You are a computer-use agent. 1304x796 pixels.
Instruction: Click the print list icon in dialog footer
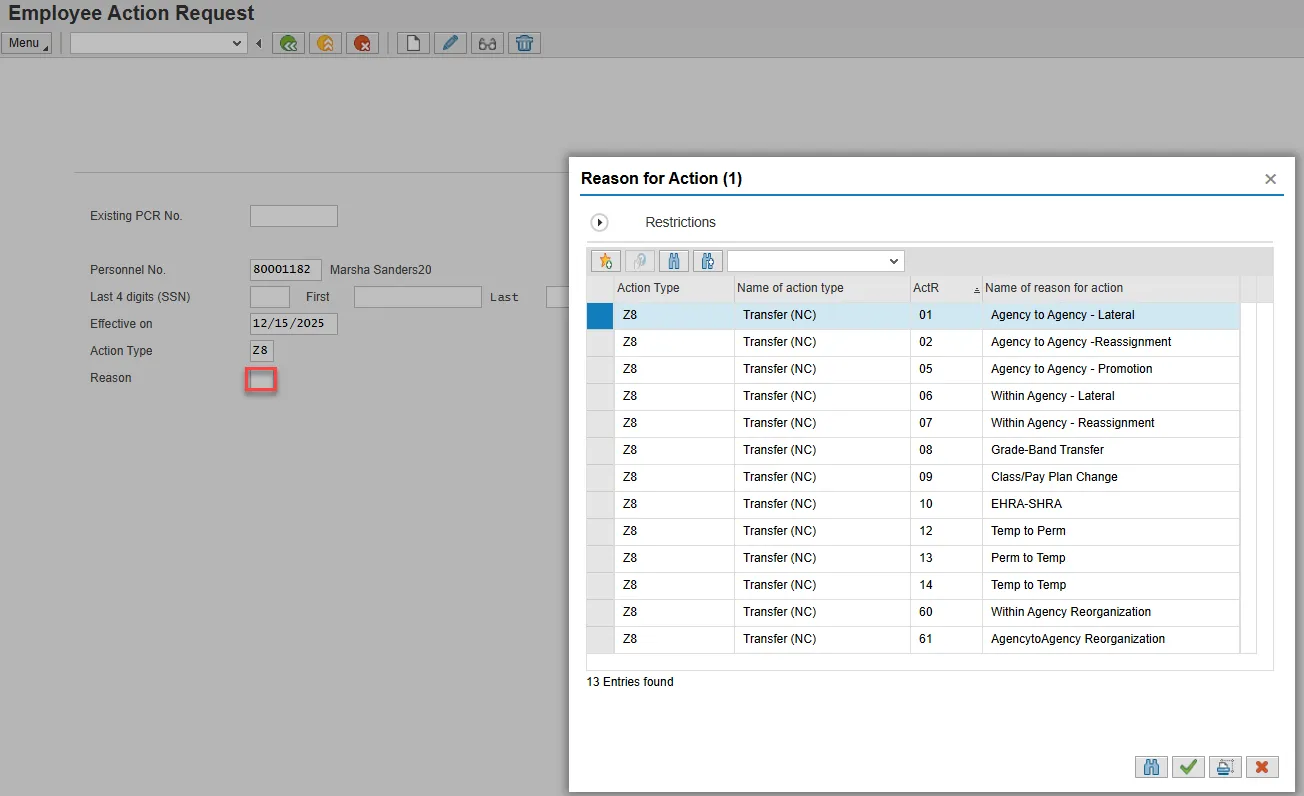(1224, 767)
